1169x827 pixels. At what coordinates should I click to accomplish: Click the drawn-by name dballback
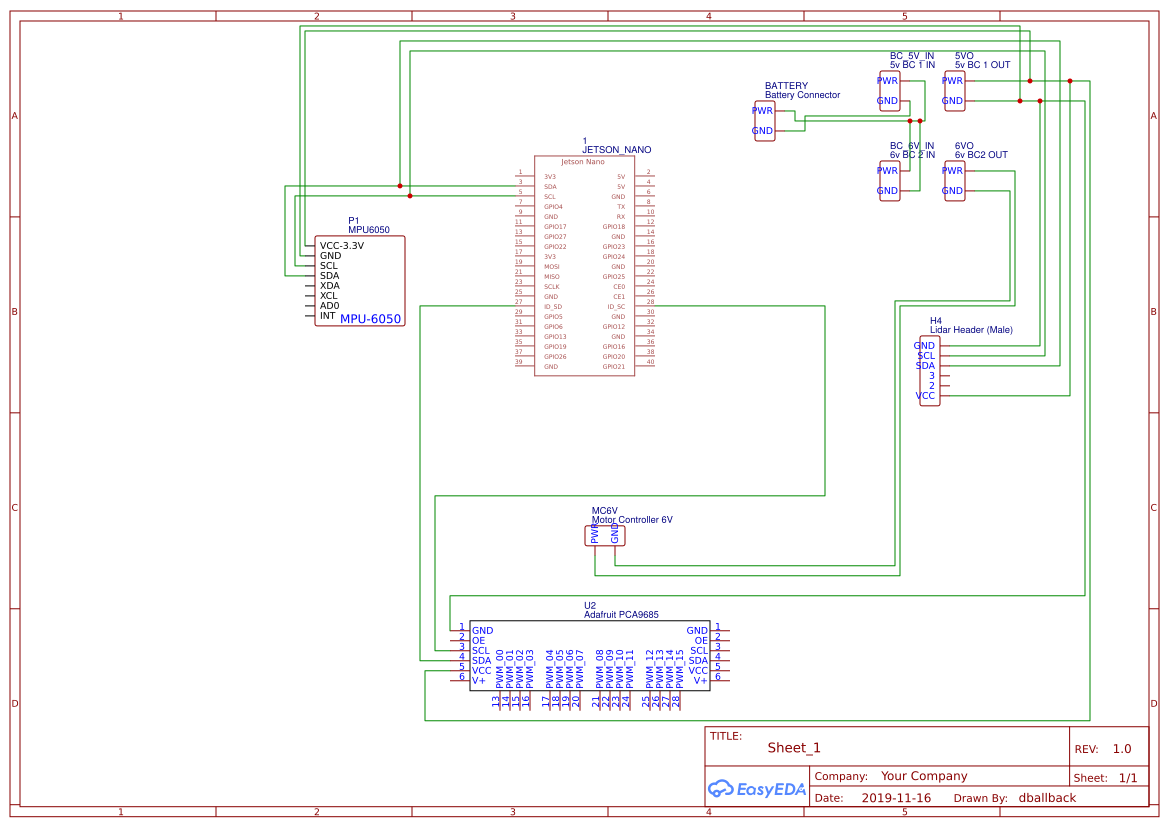[1049, 798]
